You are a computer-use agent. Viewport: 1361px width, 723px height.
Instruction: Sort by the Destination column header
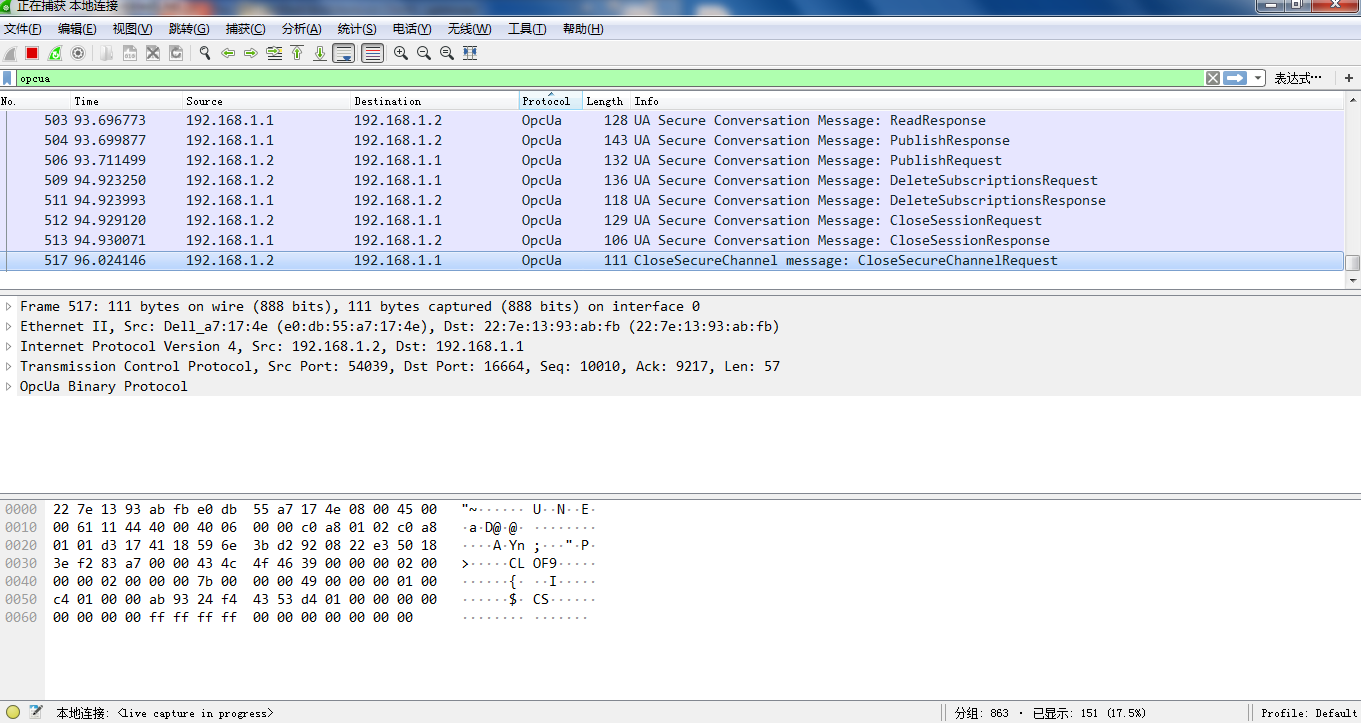pos(435,101)
